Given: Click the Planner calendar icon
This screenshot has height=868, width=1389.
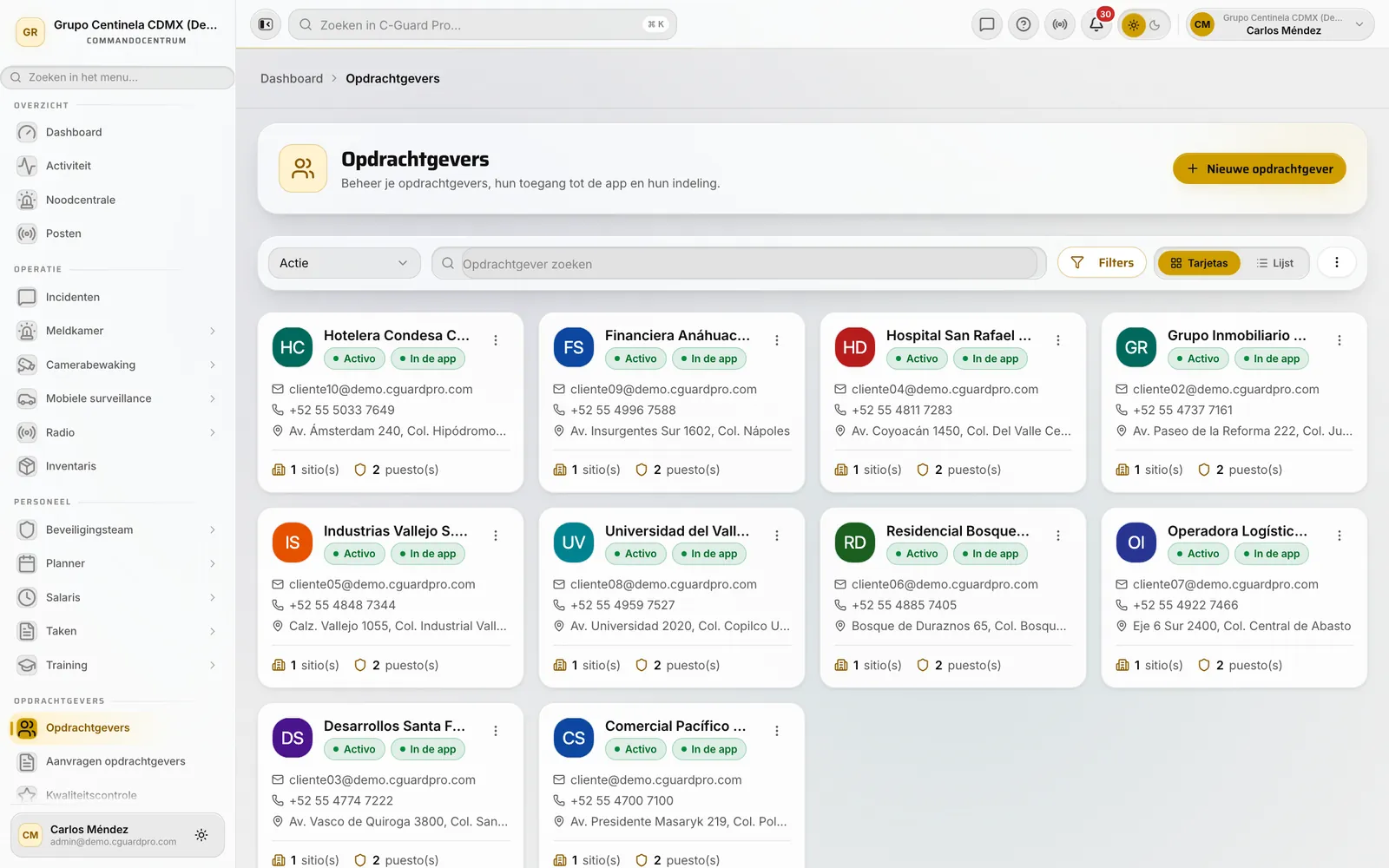Looking at the screenshot, I should (x=27, y=563).
